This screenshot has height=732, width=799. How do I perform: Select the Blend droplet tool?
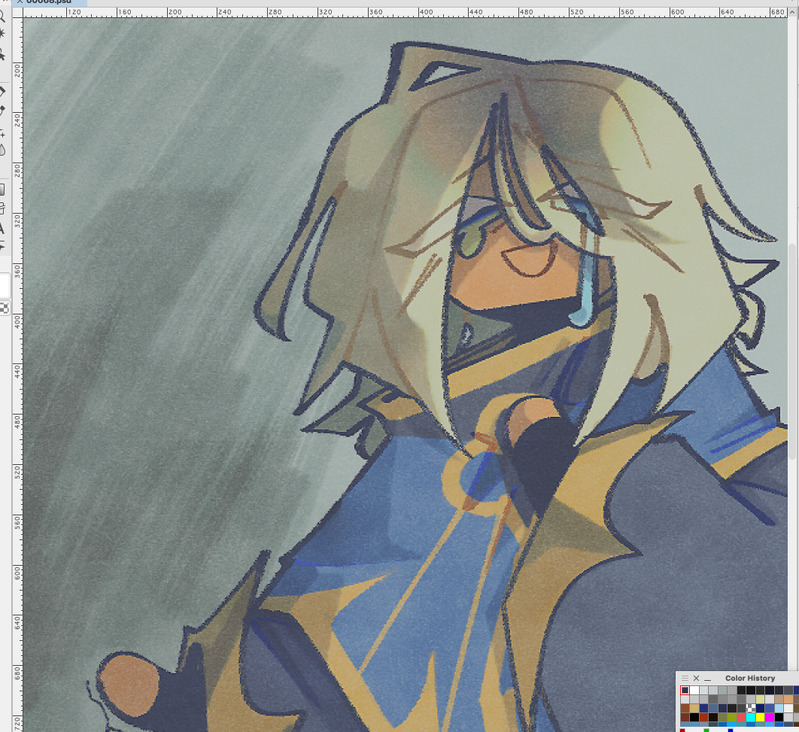tap(2, 150)
